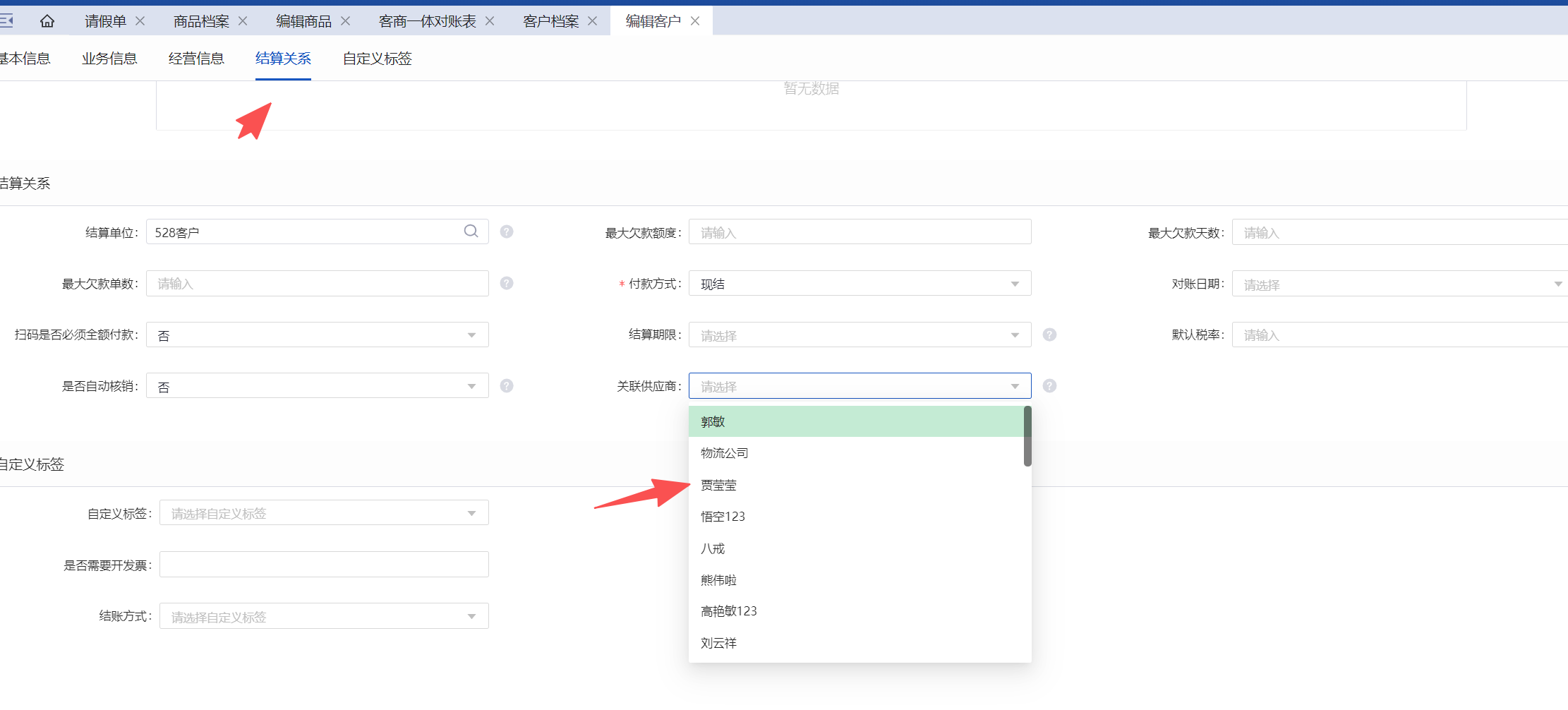The width and height of the screenshot is (1568, 710).
Task: Click help icon next to 是否自动核销
Action: [x=507, y=386]
